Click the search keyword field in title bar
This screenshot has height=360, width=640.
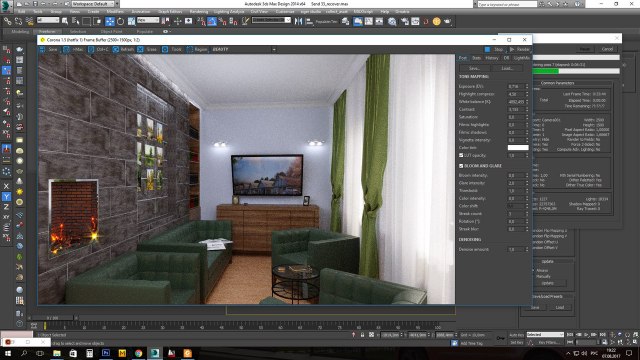point(507,4)
